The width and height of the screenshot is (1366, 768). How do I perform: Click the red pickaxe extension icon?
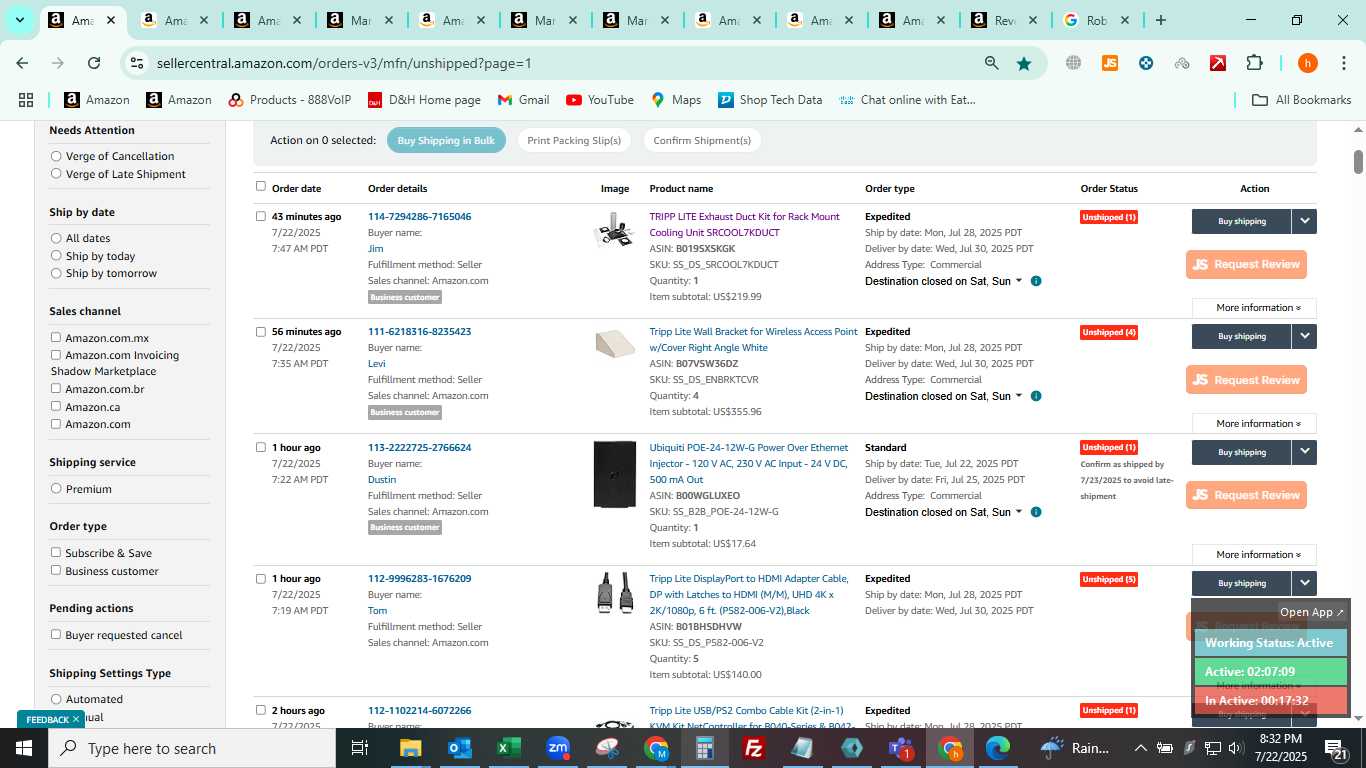[x=1217, y=63]
